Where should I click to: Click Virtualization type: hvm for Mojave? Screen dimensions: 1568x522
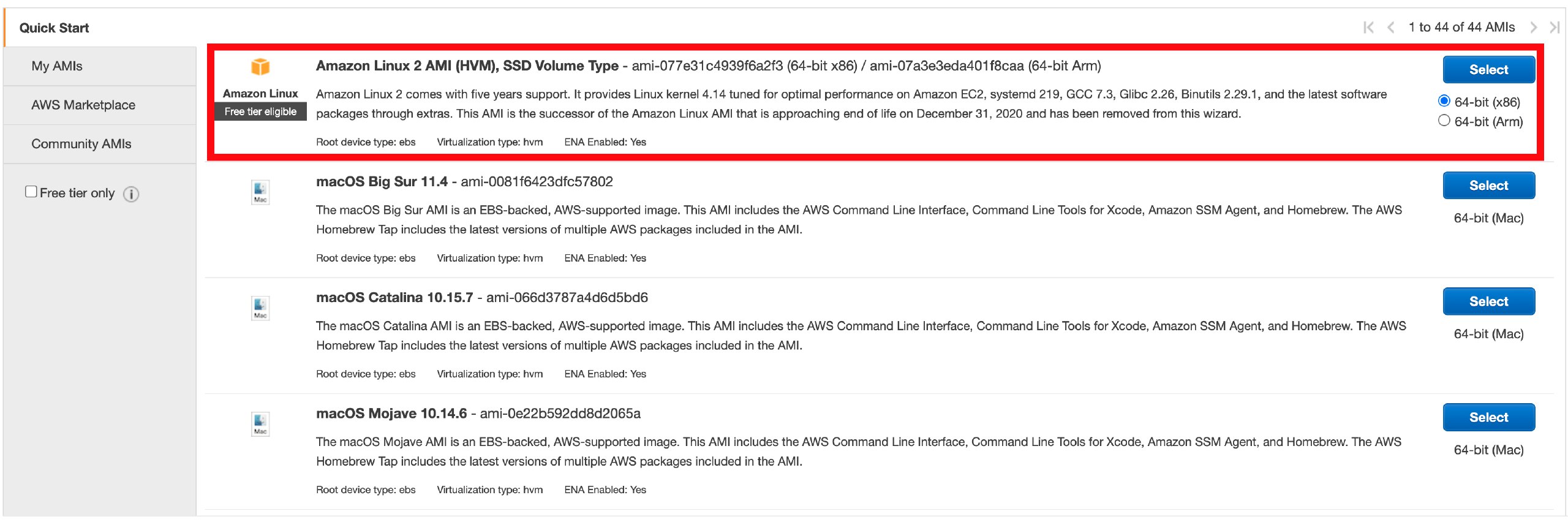click(x=490, y=490)
